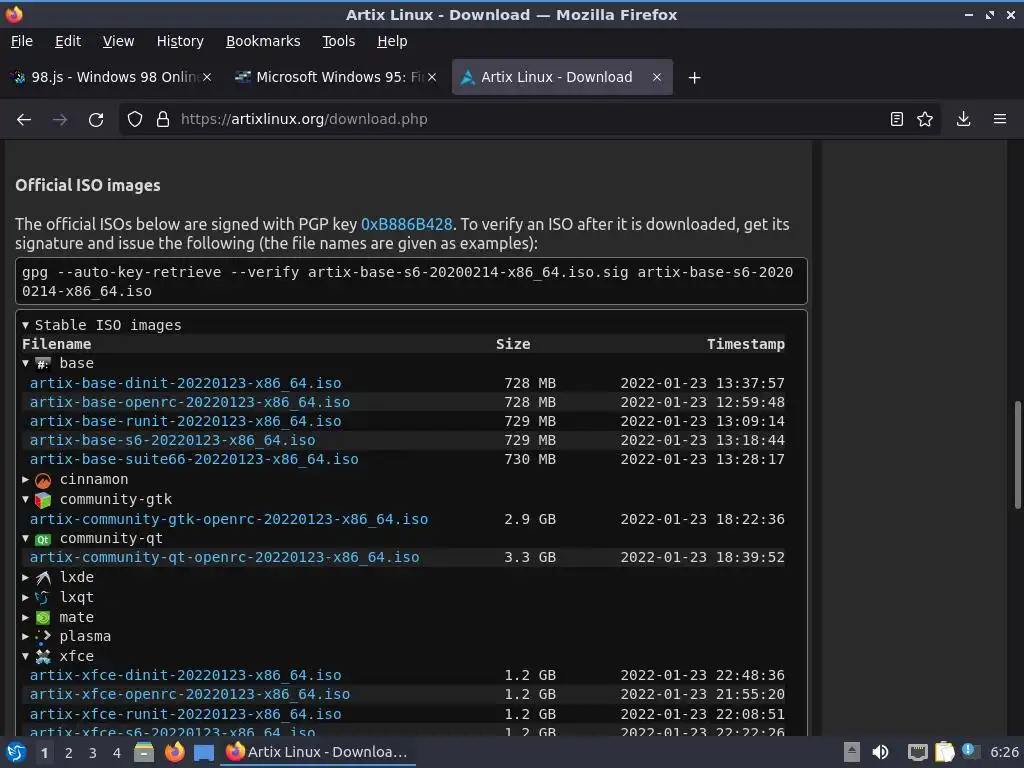This screenshot has height=768, width=1024.
Task: Click the cinnamon desktop icon
Action: click(x=43, y=481)
